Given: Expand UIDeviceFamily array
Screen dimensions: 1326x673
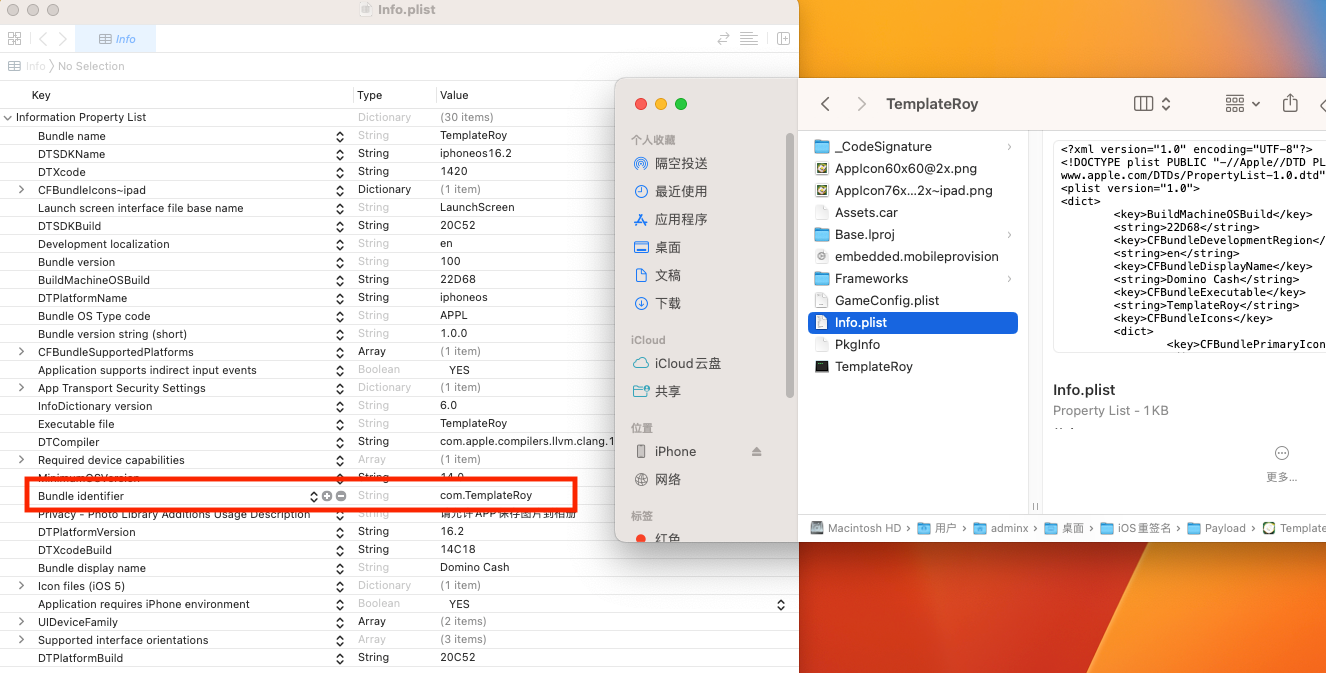Looking at the screenshot, I should click(x=21, y=621).
